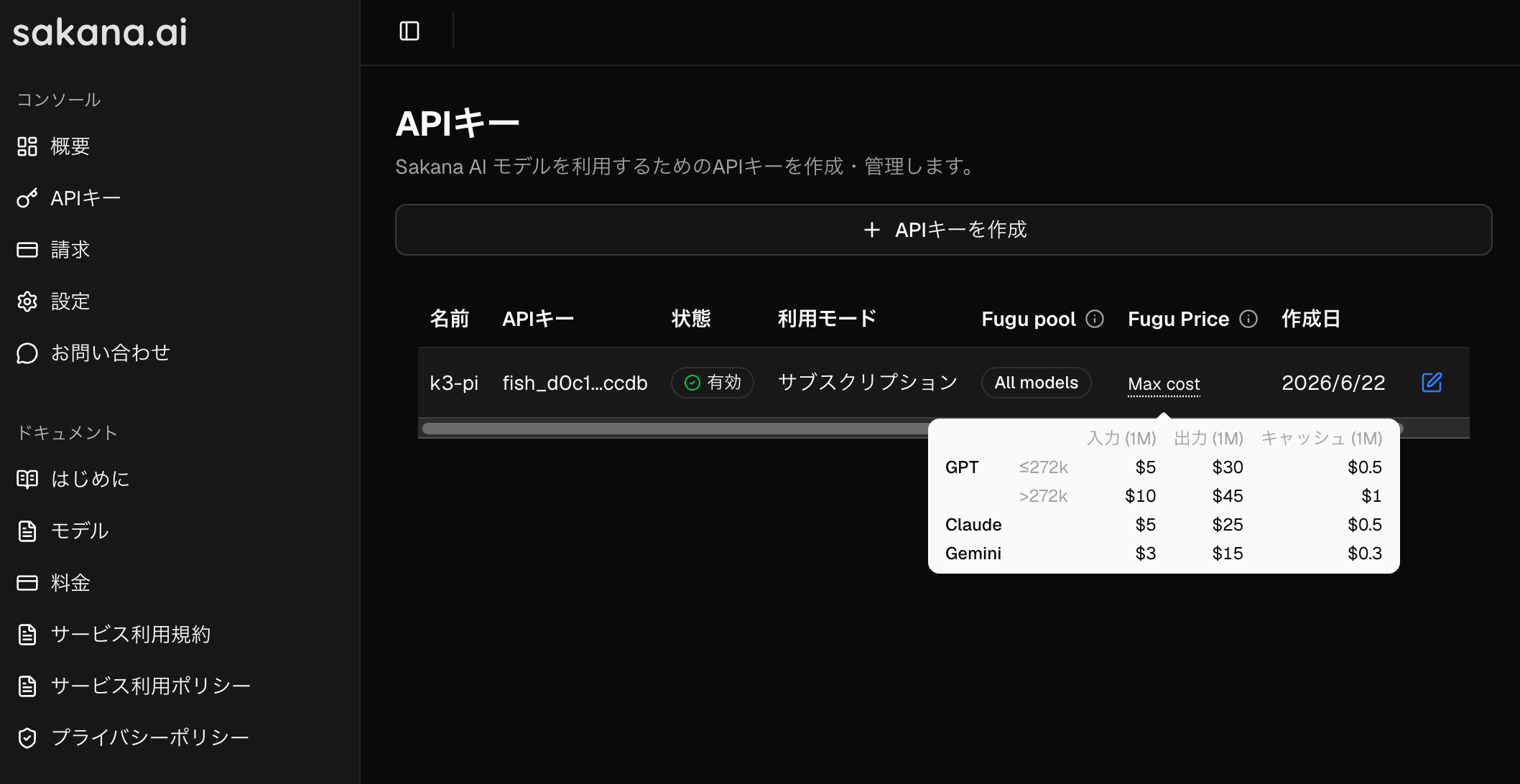Viewport: 1520px width, 784px height.
Task: Click サブスクリプション in the usage mode column
Action: (868, 383)
